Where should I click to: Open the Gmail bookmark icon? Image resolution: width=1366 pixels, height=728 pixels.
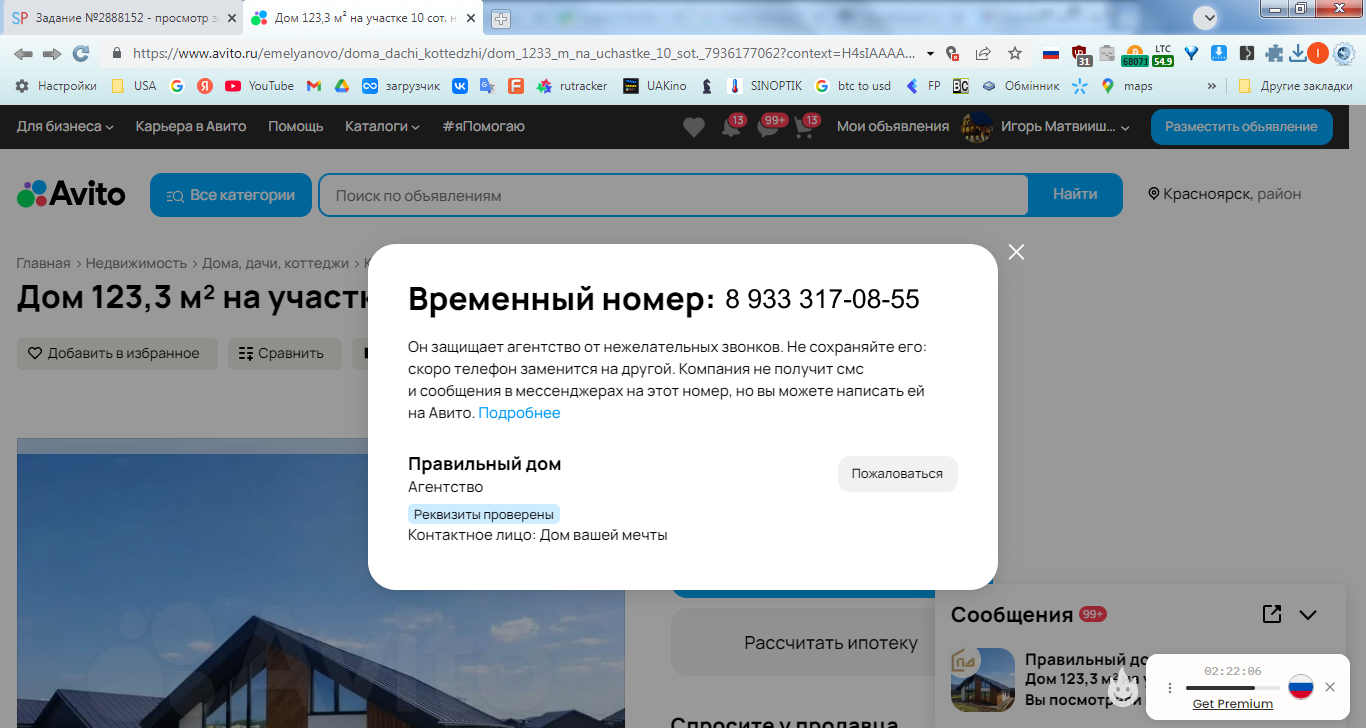(x=314, y=86)
